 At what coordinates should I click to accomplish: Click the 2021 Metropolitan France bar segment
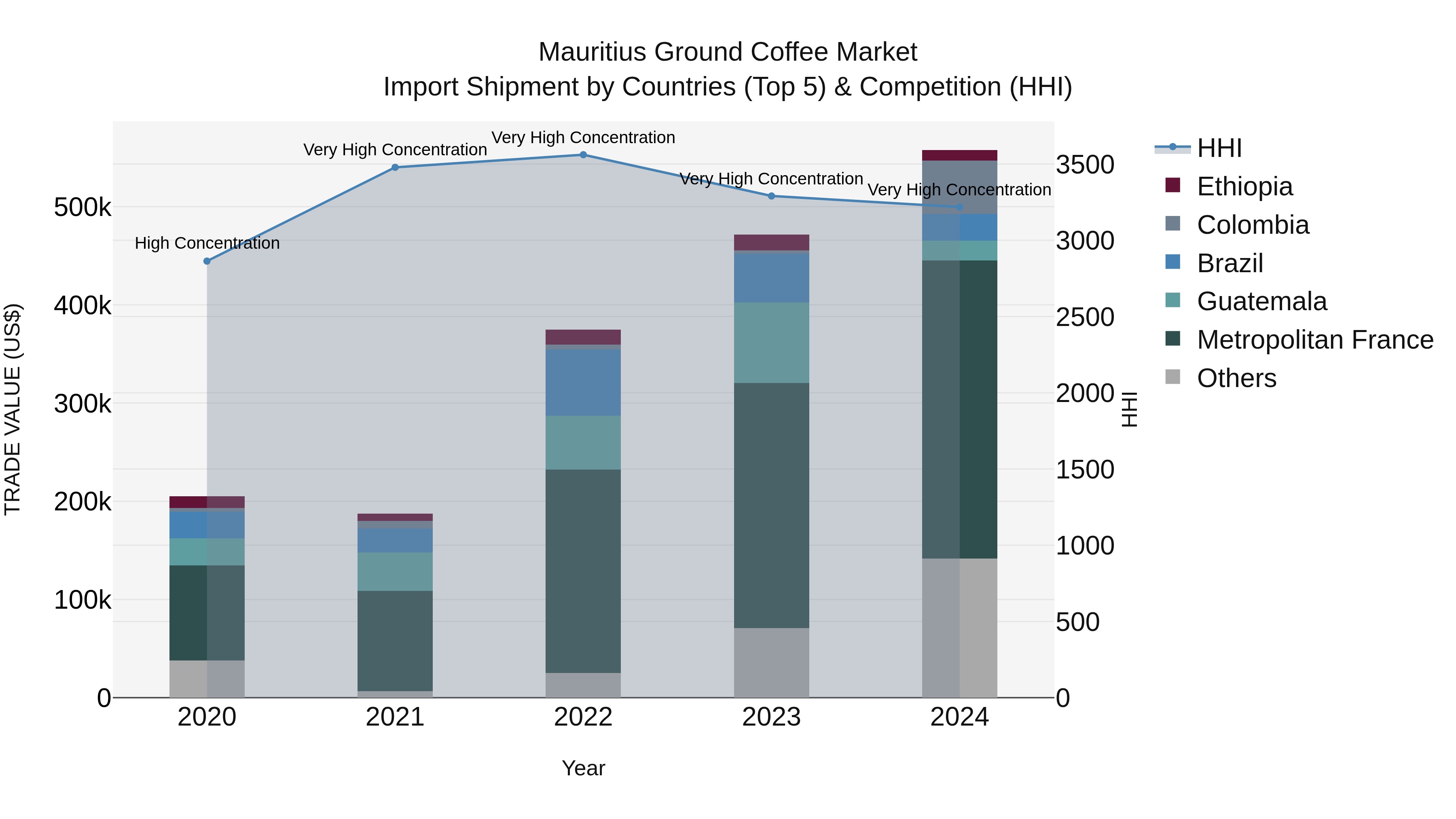pyautogui.click(x=395, y=641)
